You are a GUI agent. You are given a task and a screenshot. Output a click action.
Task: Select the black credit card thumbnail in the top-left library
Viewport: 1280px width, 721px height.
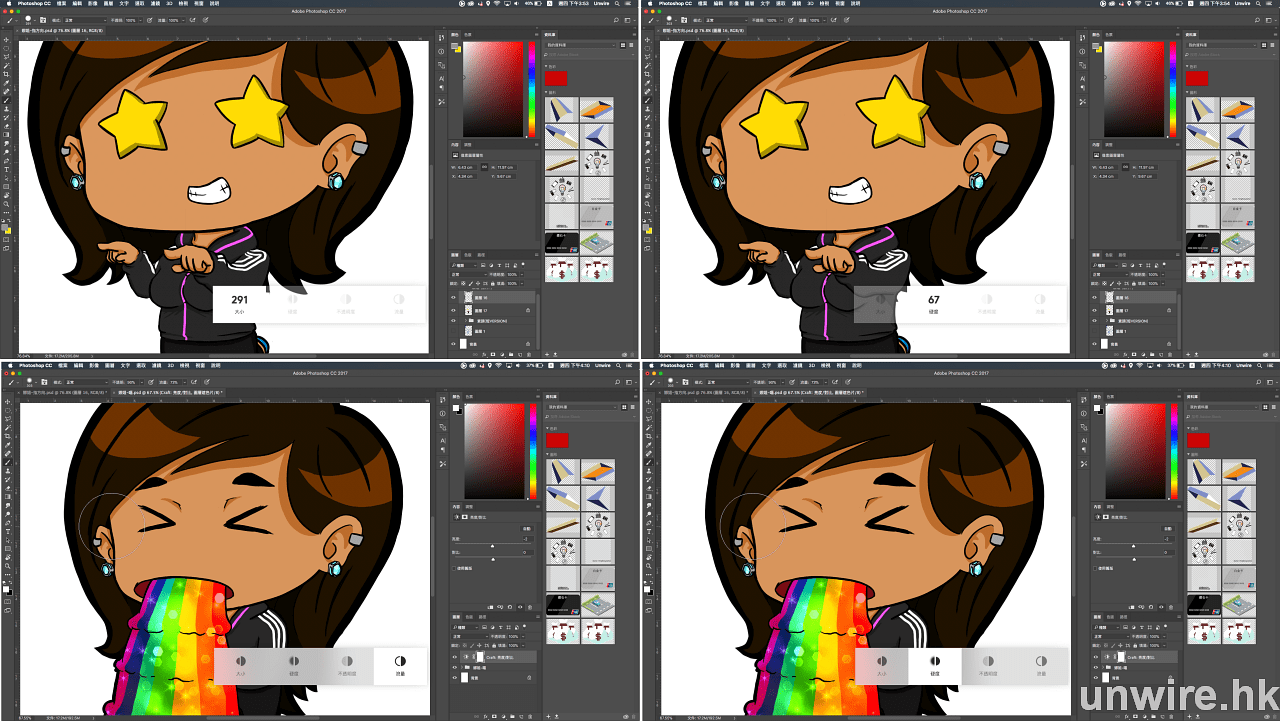(562, 241)
